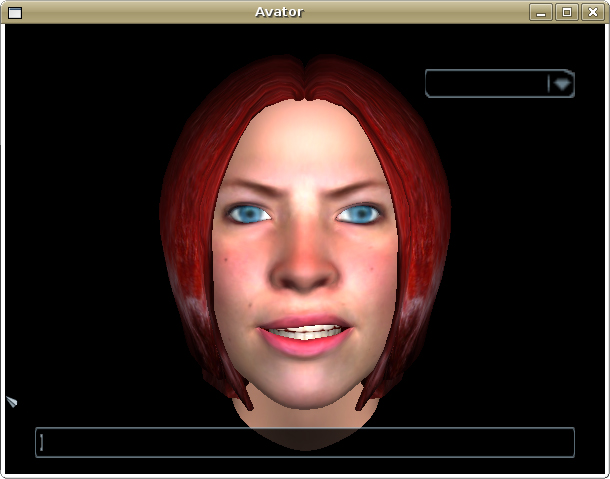Open the dropdown arrow in the combo box
This screenshot has width=610, height=479.
(562, 84)
